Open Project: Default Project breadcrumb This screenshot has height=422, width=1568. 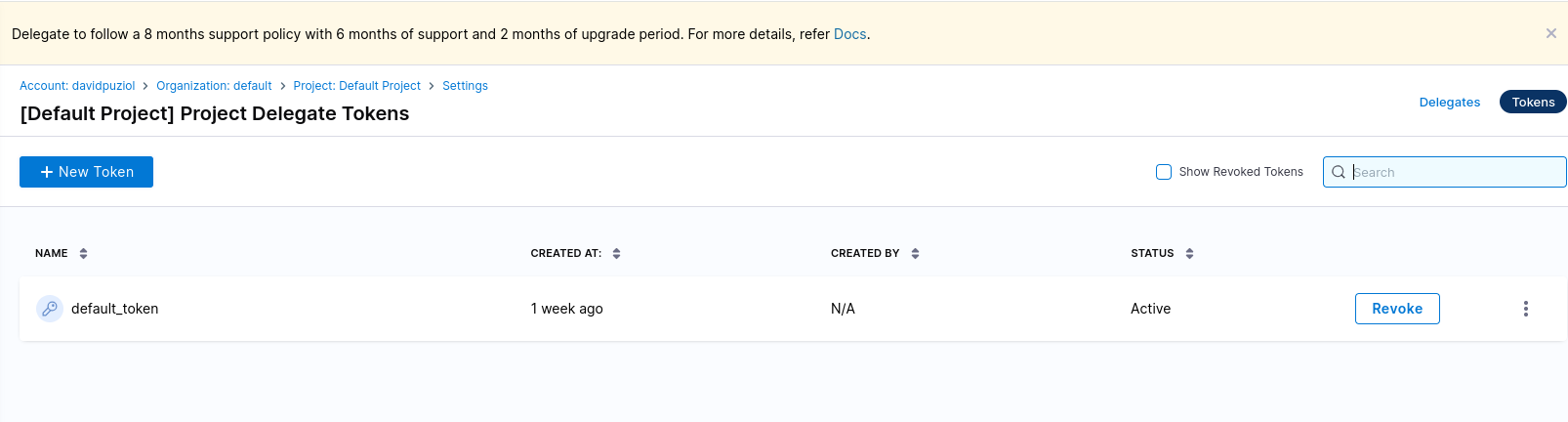pyautogui.click(x=356, y=86)
